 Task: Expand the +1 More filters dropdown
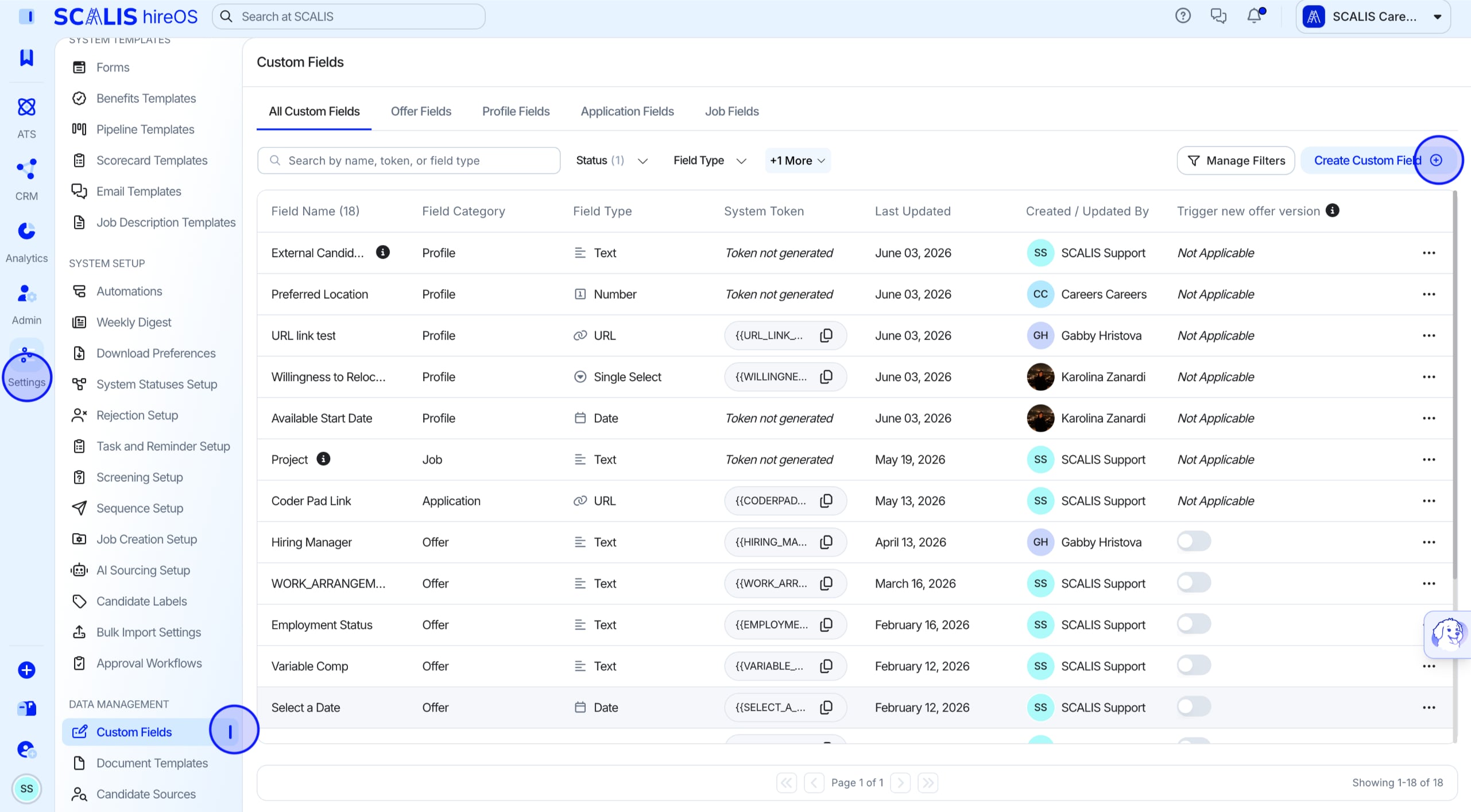pos(798,161)
